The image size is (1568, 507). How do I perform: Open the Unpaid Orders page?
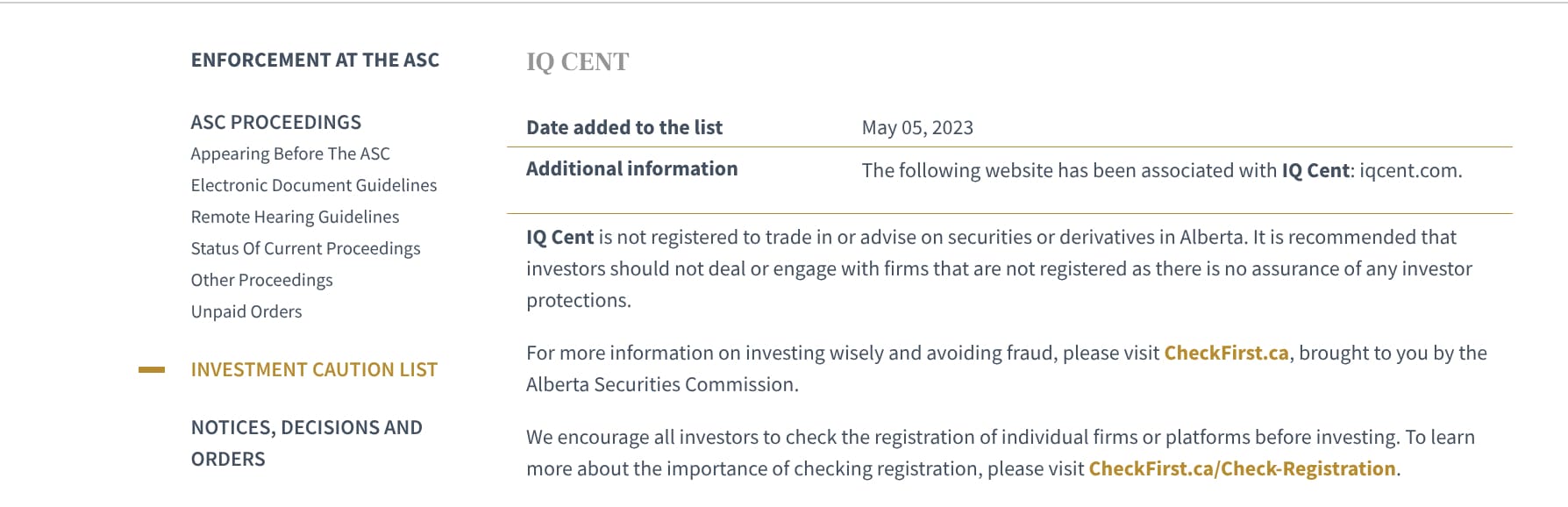tap(246, 311)
